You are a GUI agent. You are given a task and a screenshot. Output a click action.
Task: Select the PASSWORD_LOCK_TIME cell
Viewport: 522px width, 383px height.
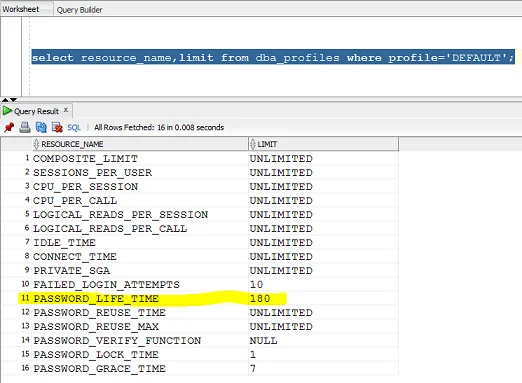[140, 355]
